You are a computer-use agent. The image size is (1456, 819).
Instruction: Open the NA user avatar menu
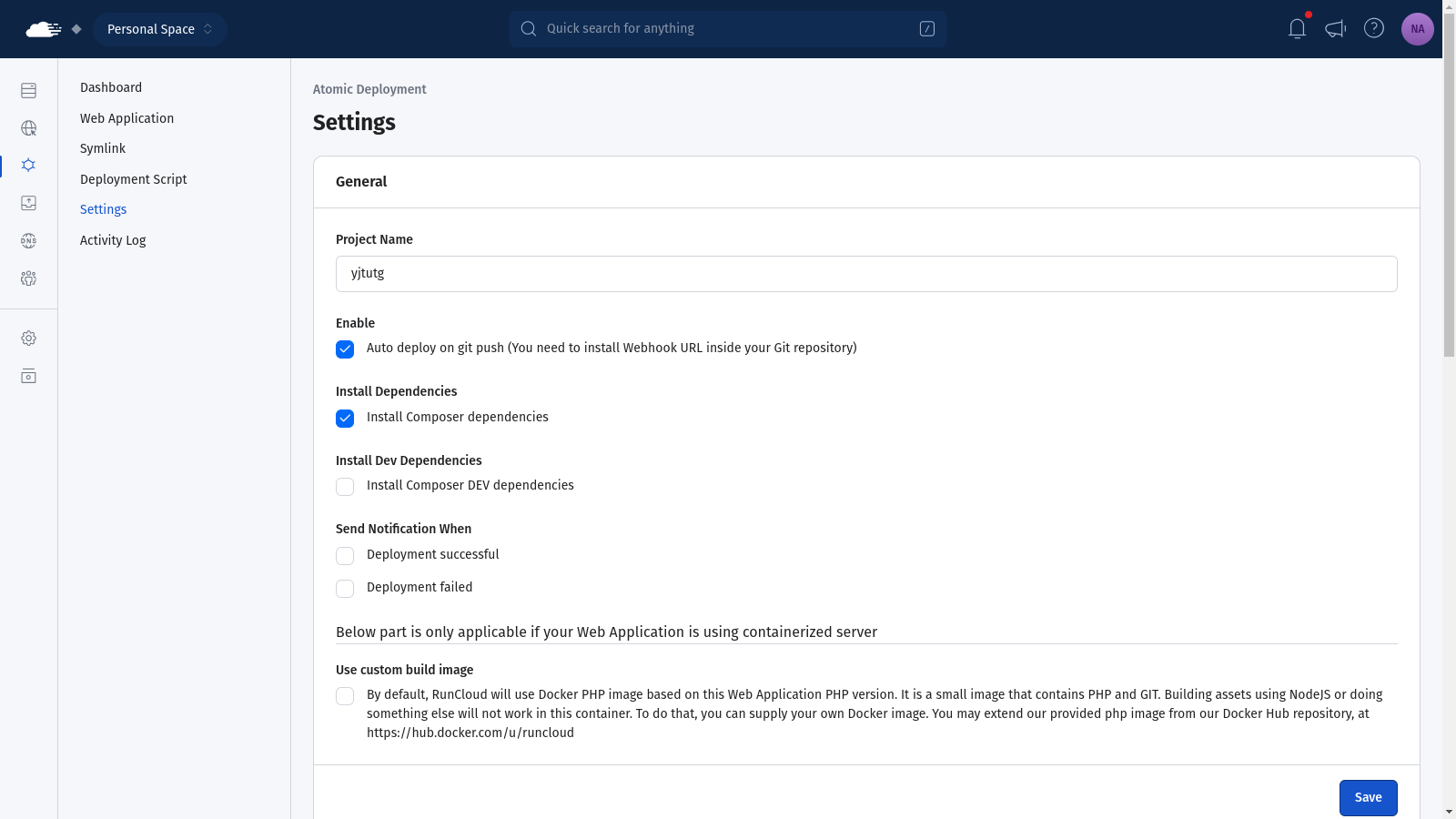pyautogui.click(x=1417, y=29)
